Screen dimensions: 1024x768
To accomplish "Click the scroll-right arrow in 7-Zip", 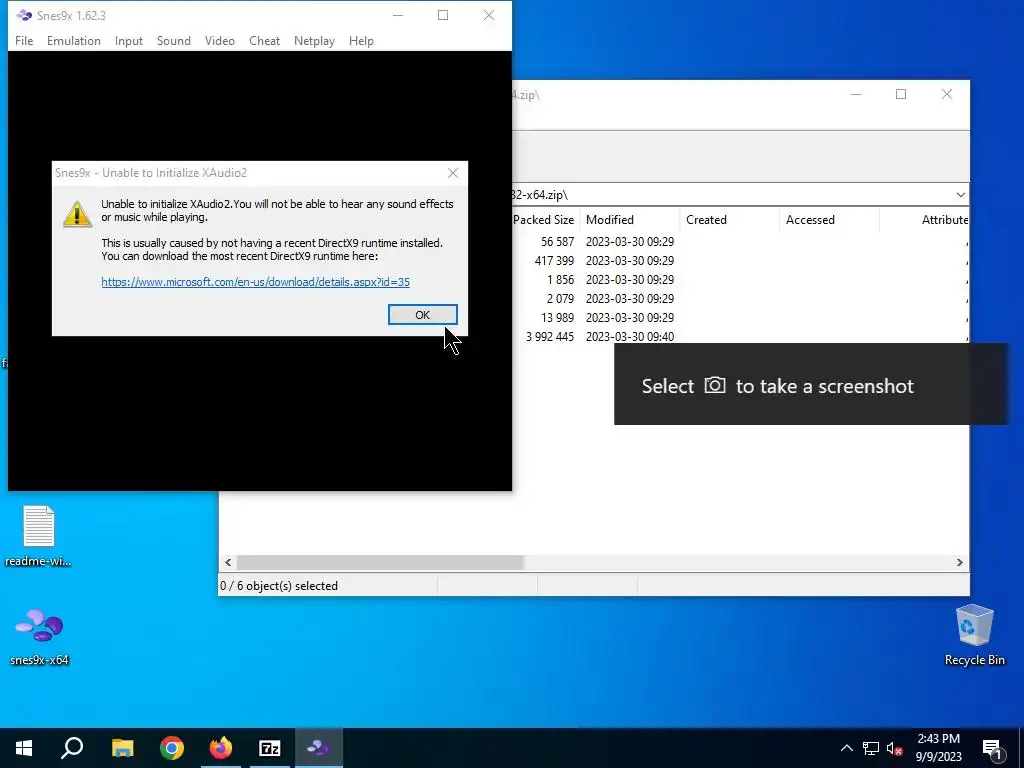I will 959,562.
